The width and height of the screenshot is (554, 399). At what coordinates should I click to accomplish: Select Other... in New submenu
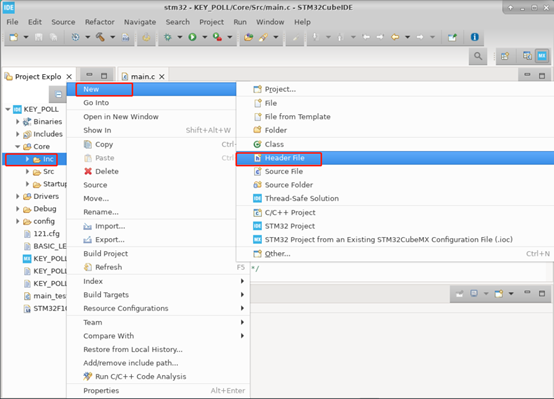(x=395, y=254)
